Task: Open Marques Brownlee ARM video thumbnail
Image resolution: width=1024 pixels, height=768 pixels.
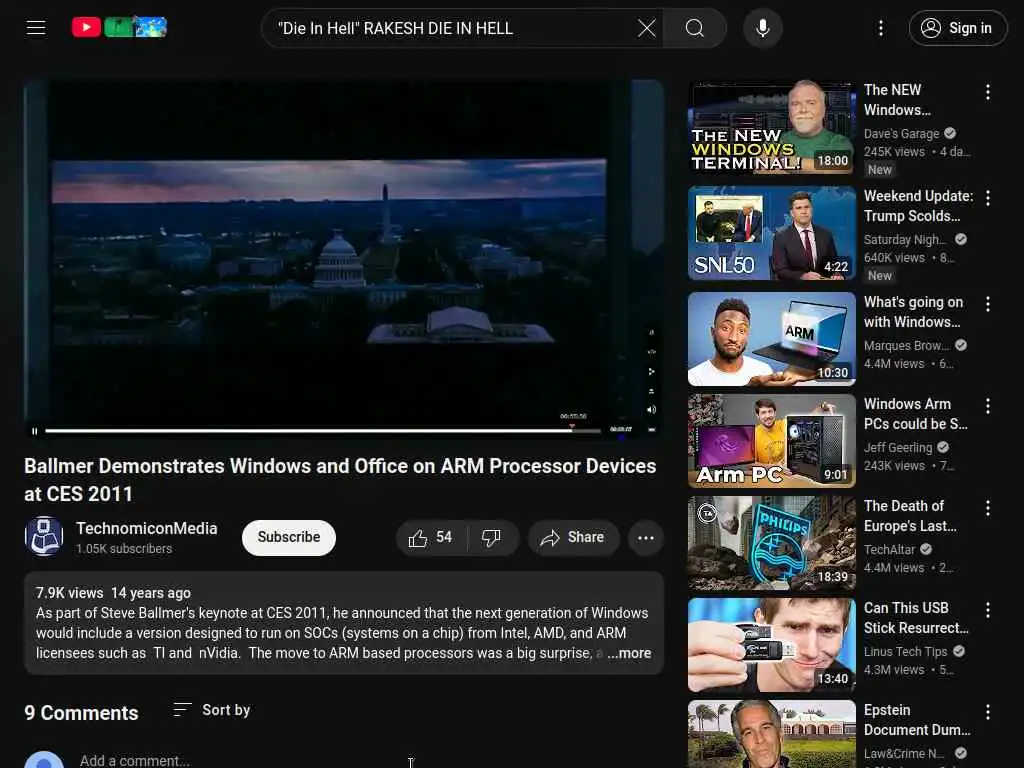Action: point(772,339)
